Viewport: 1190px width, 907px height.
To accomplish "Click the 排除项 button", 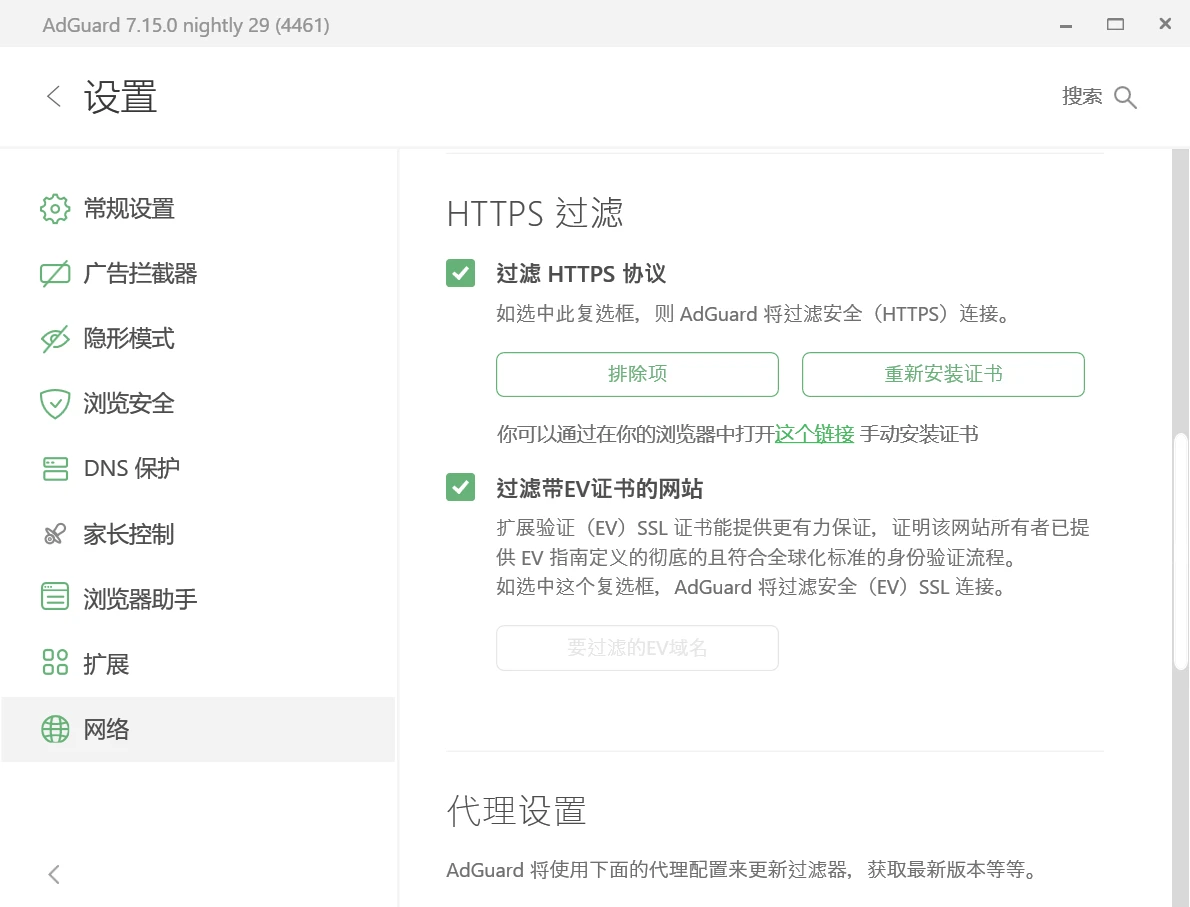I will tap(638, 374).
